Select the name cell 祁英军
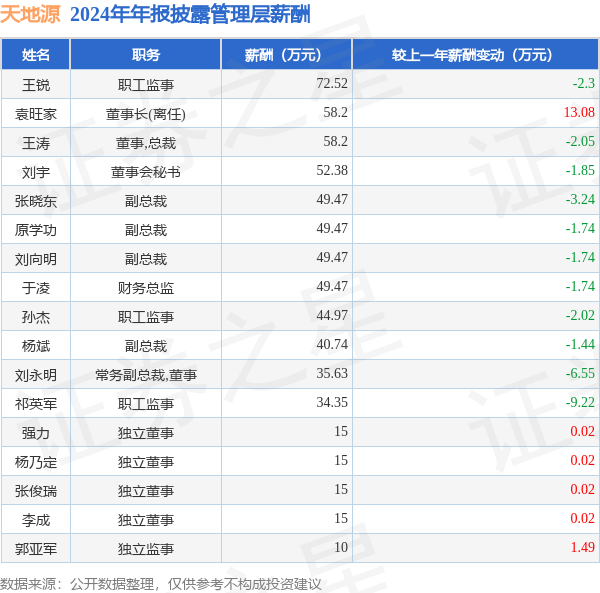 pyautogui.click(x=36, y=404)
